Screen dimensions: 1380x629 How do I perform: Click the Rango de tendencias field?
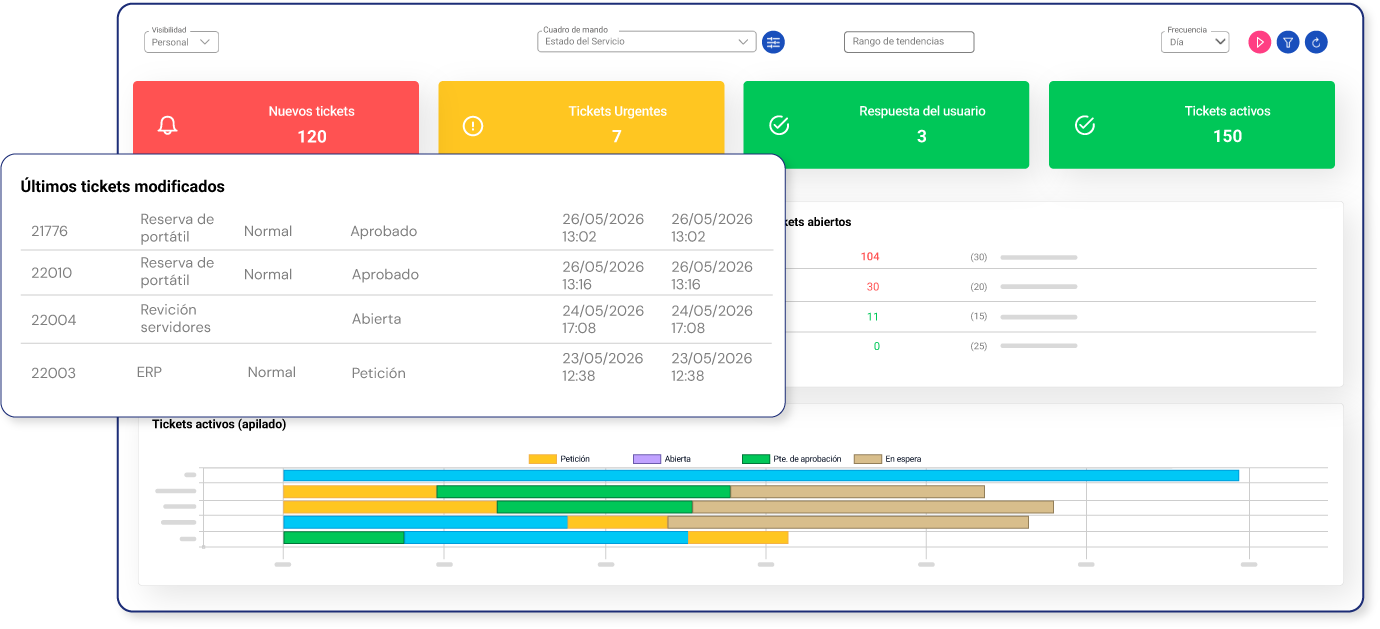click(909, 42)
